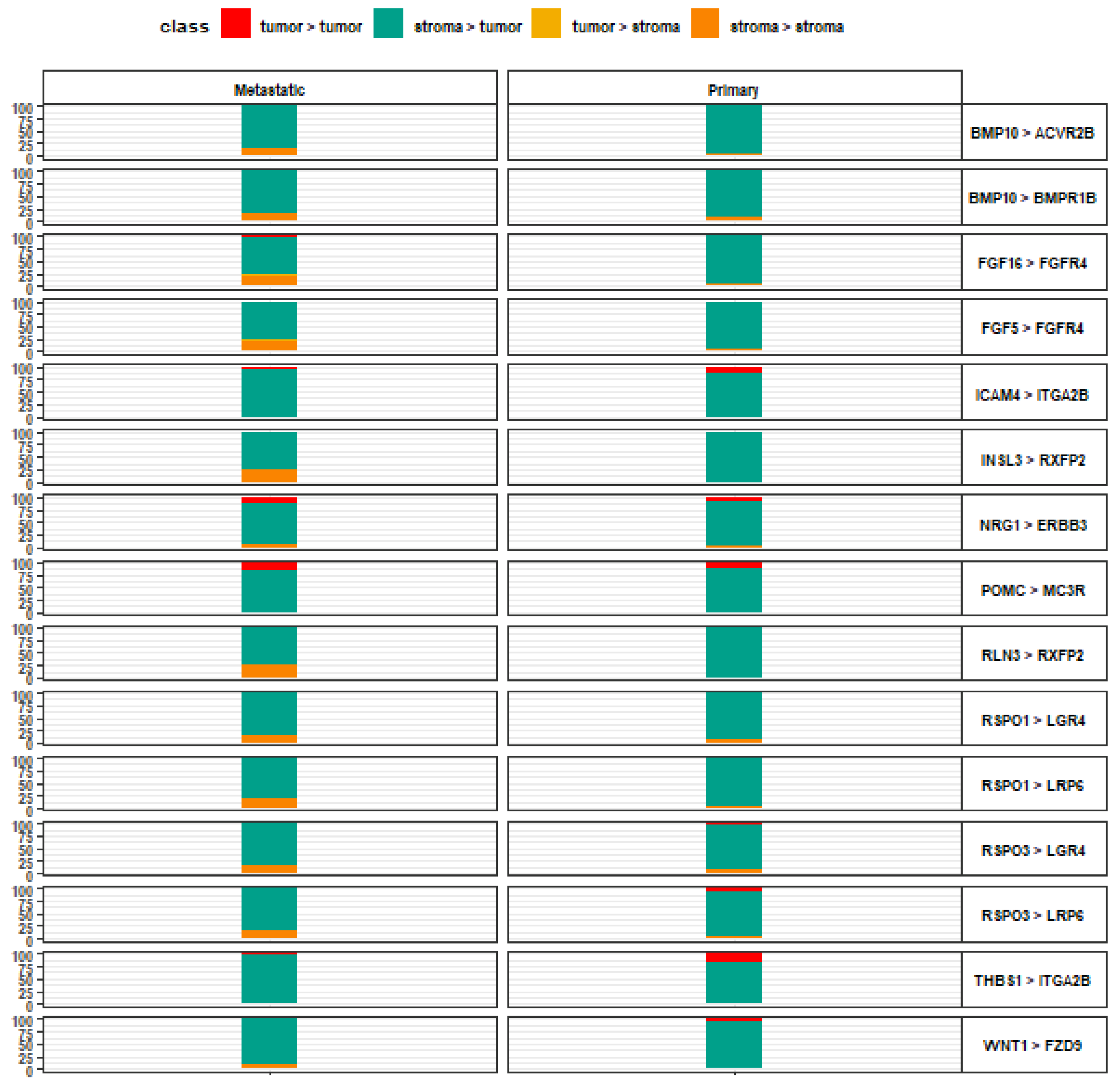Viewport: 1120px width, 1085px height.
Task: Click the class legend title
Action: coord(184,27)
